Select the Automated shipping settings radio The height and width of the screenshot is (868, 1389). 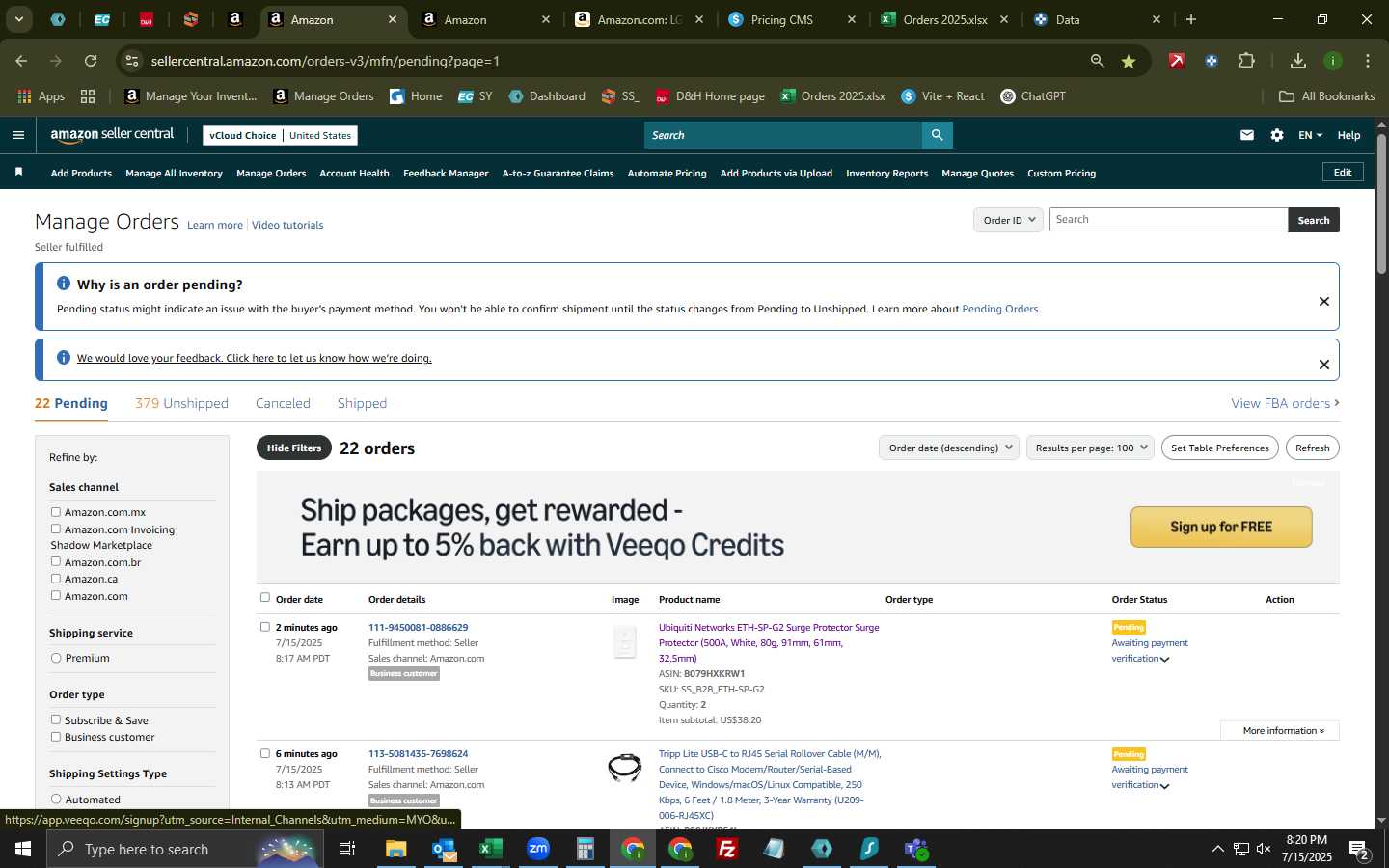56,799
